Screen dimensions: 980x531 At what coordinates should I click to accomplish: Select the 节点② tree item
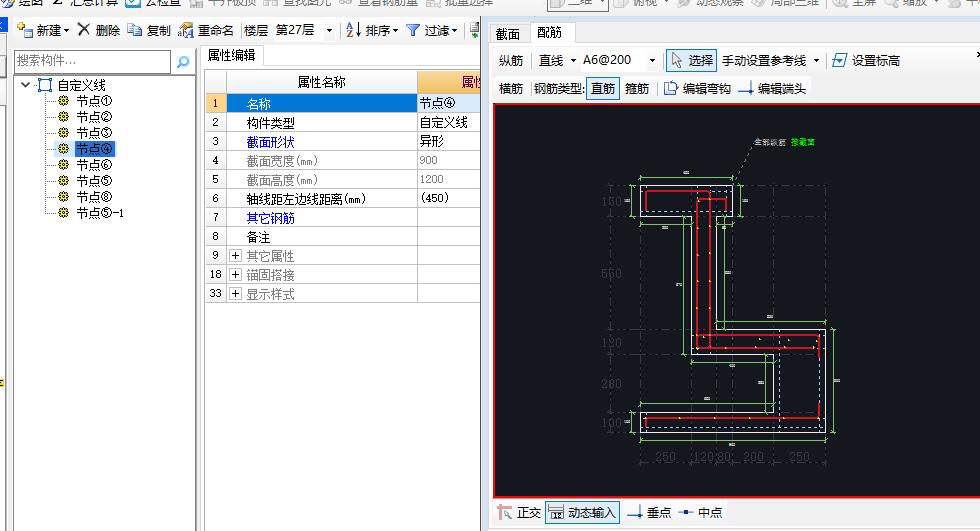click(x=94, y=117)
